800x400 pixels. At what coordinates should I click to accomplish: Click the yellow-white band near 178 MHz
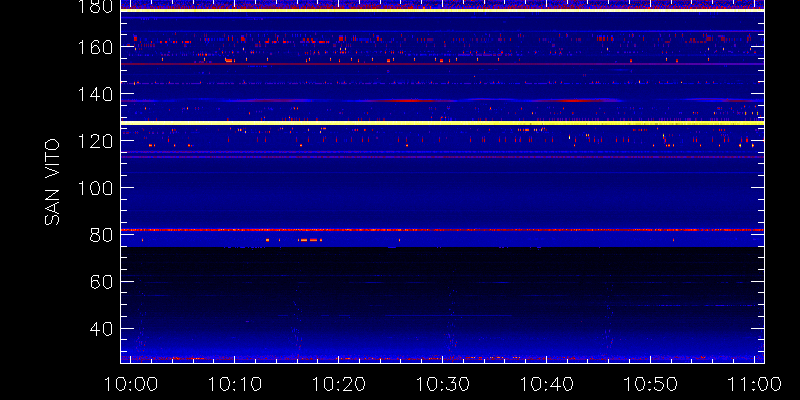click(x=442, y=10)
